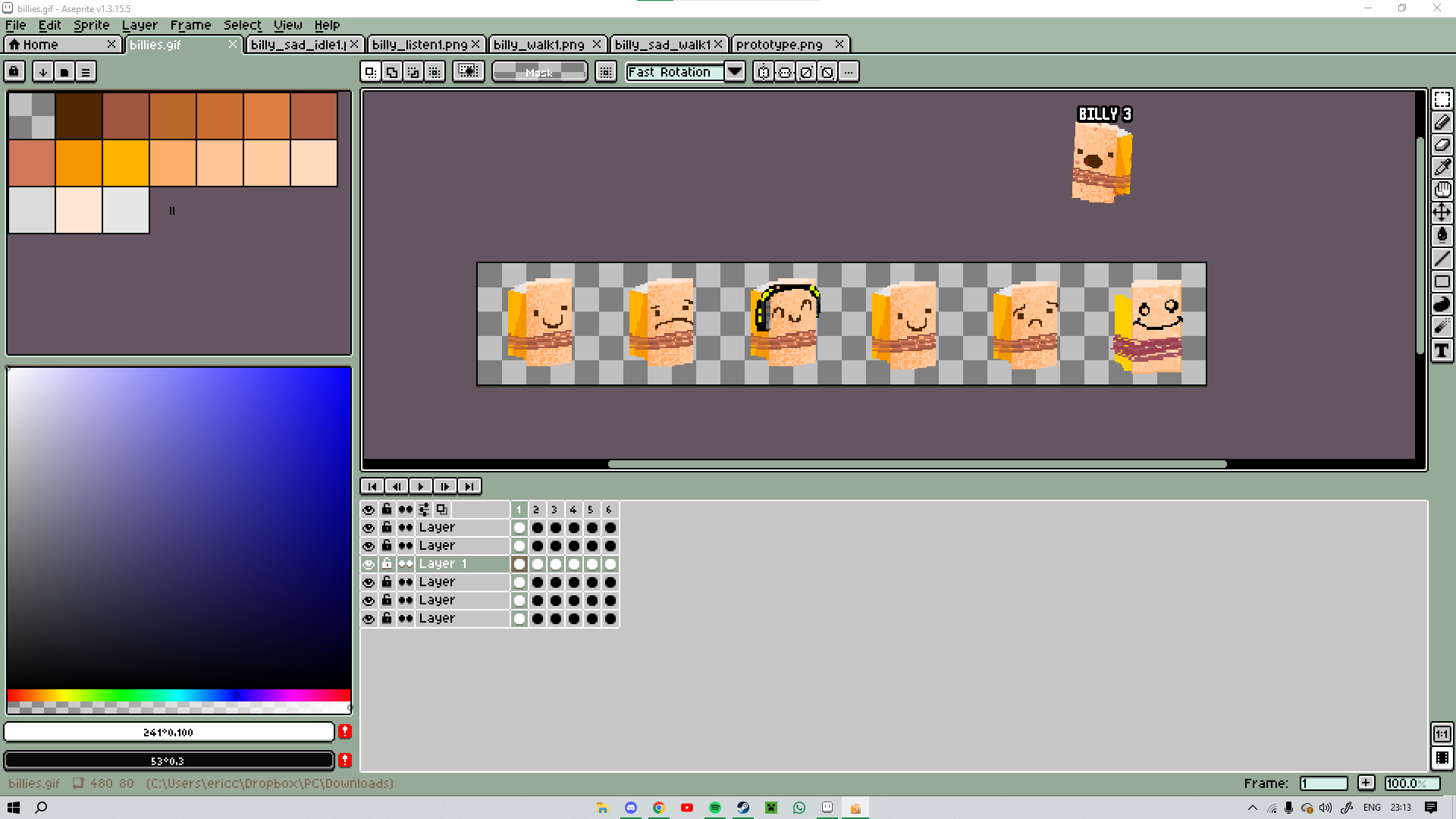Viewport: 1456px width, 819px height.
Task: Go to the last frame button
Action: [469, 486]
